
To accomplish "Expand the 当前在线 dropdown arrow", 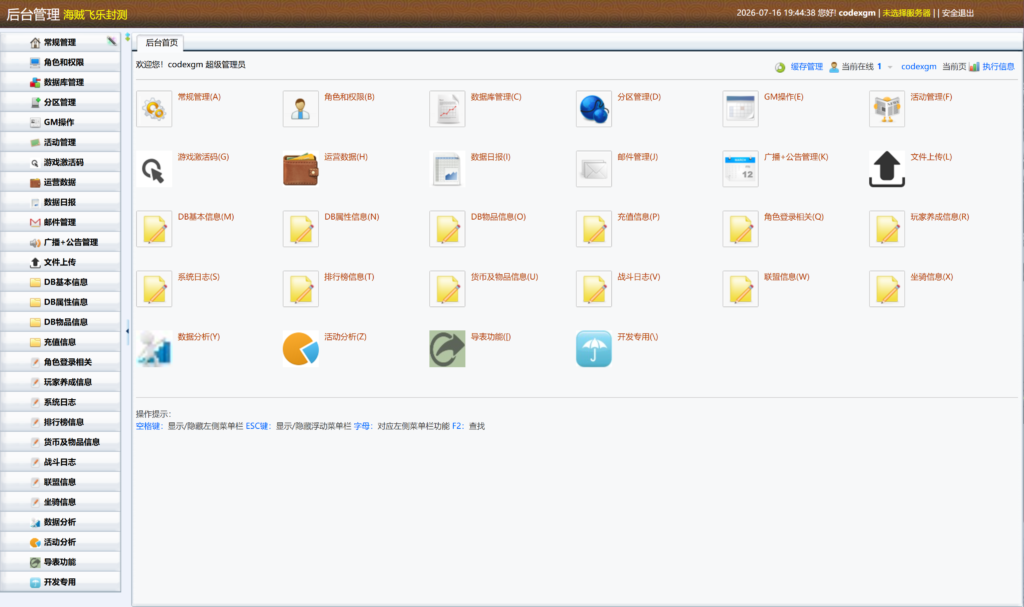I will point(890,67).
